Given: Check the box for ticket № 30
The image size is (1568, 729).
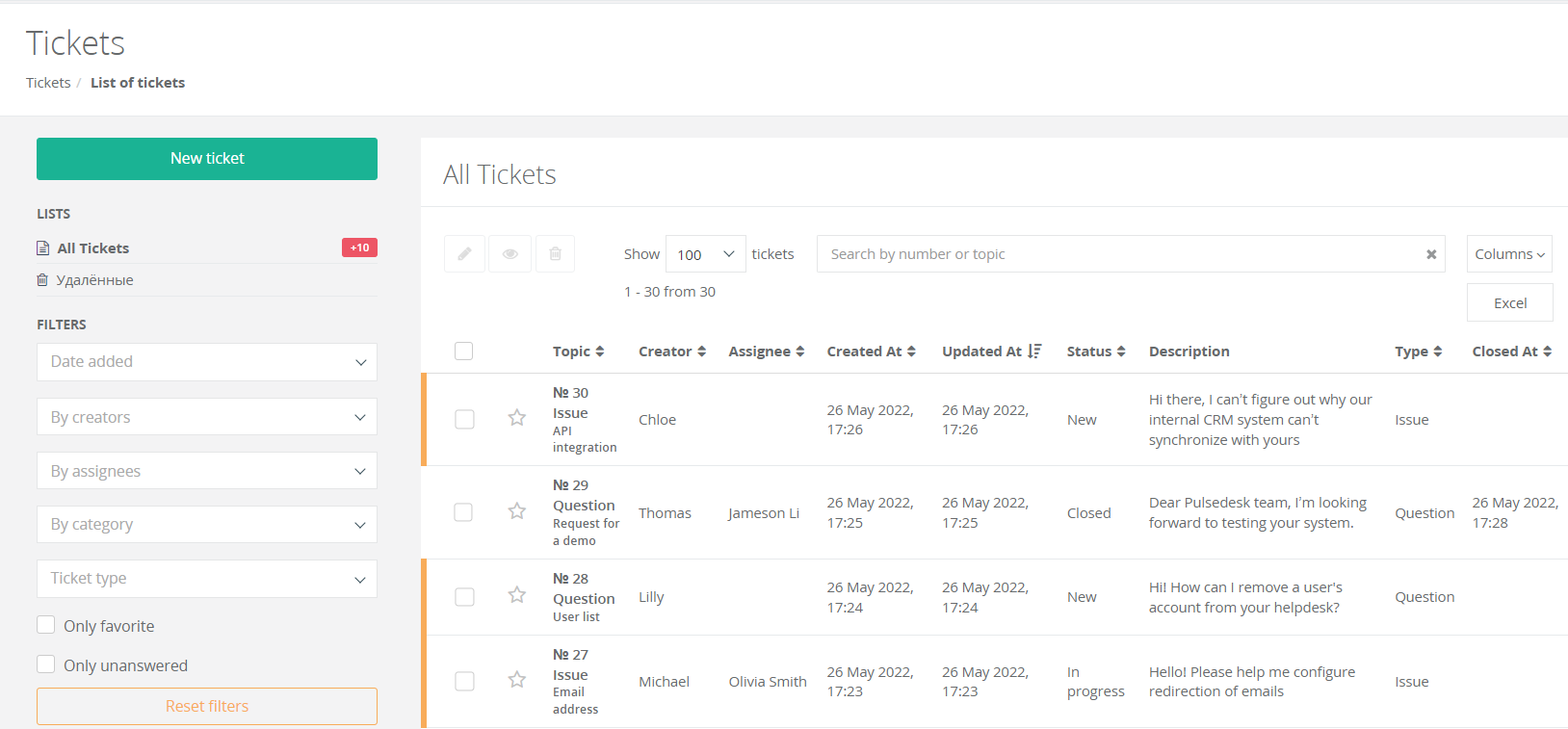Looking at the screenshot, I should (464, 420).
